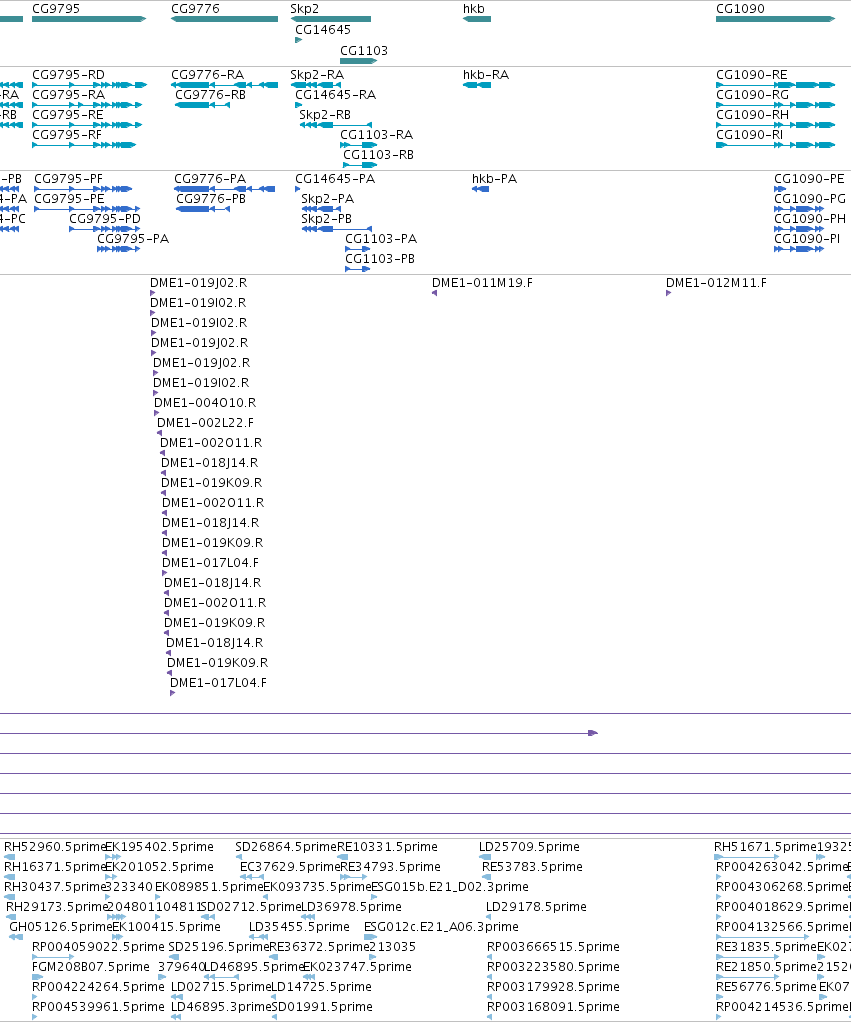Click the hkb gene label
This screenshot has height=1022, width=851.
[474, 9]
